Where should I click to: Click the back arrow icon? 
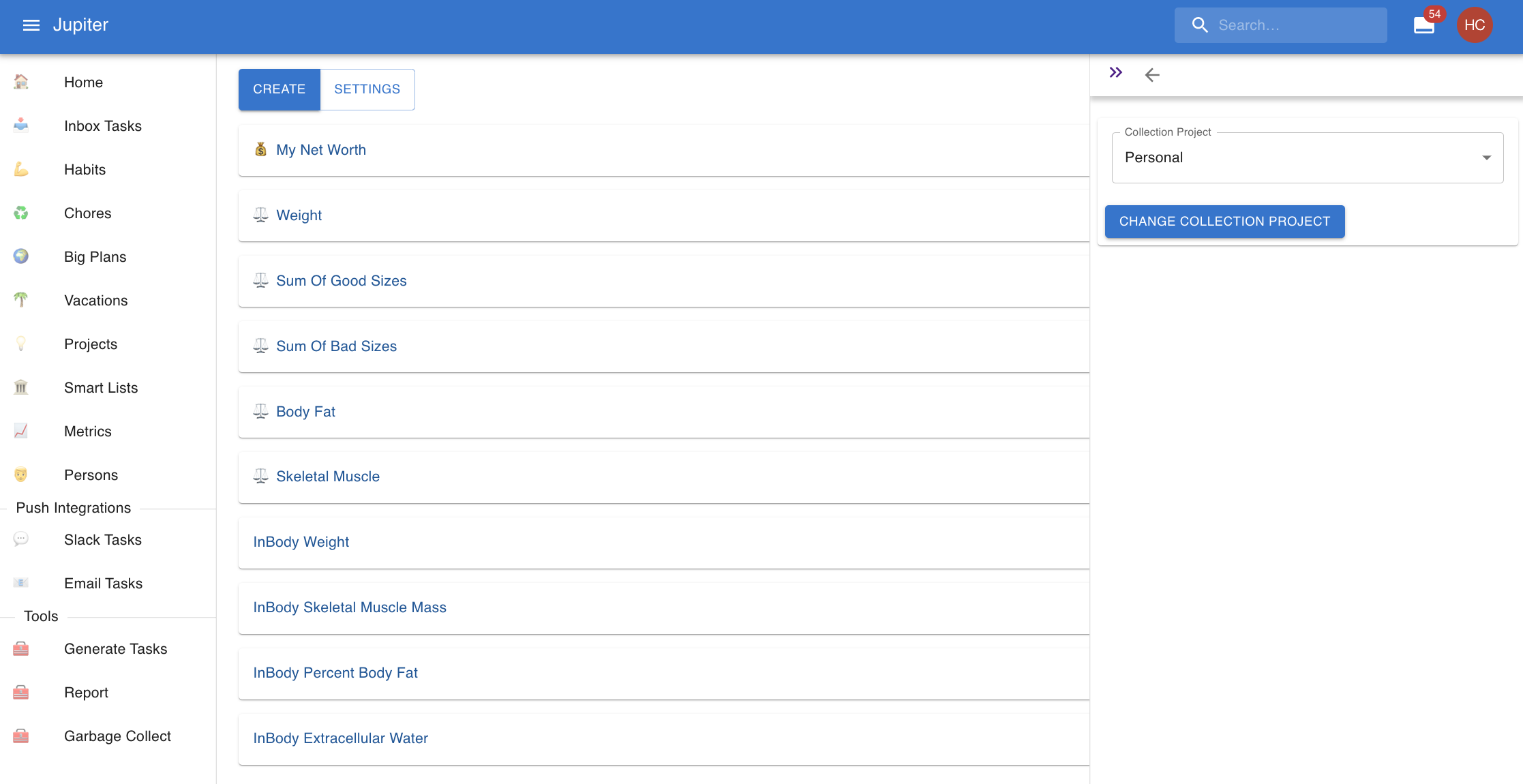[1152, 75]
